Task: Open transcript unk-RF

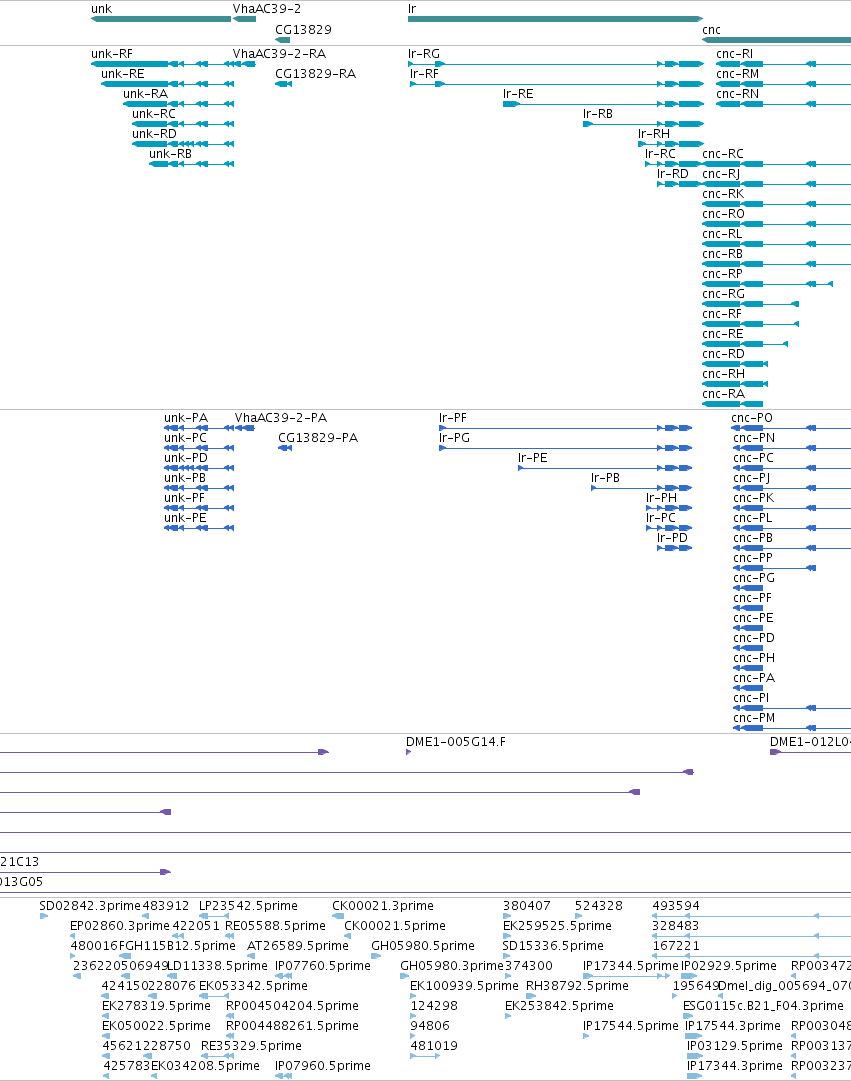Action: click(x=112, y=54)
